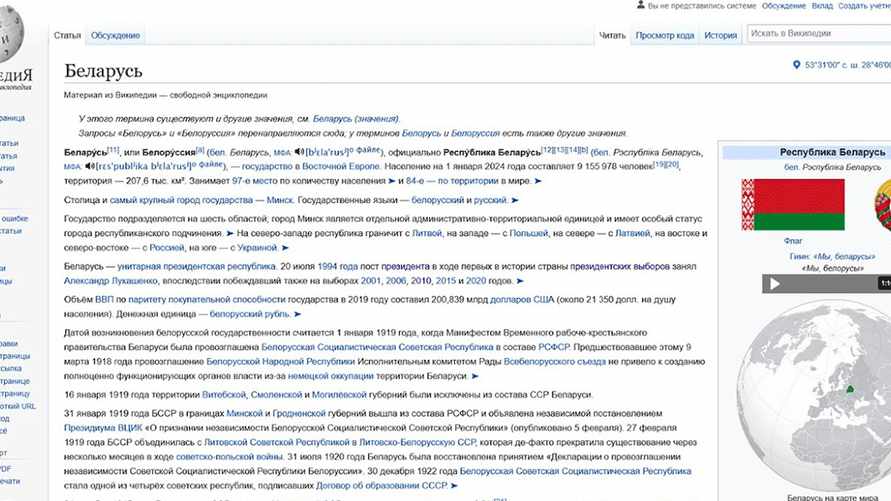Follow the «Всебелорусского съезда» link

click(x=555, y=361)
